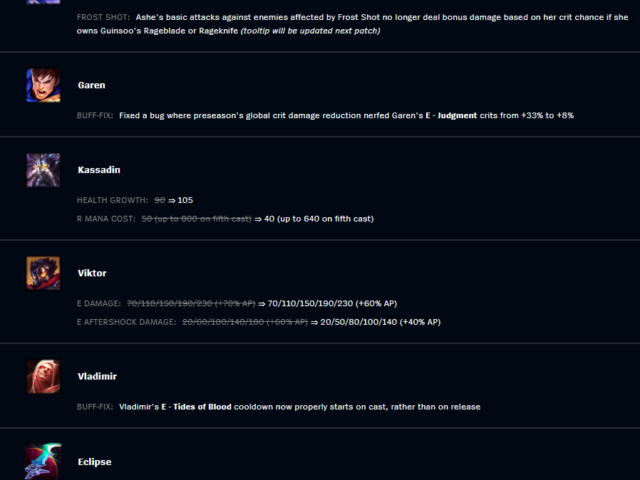Click the FROST SHOT label

point(103,18)
